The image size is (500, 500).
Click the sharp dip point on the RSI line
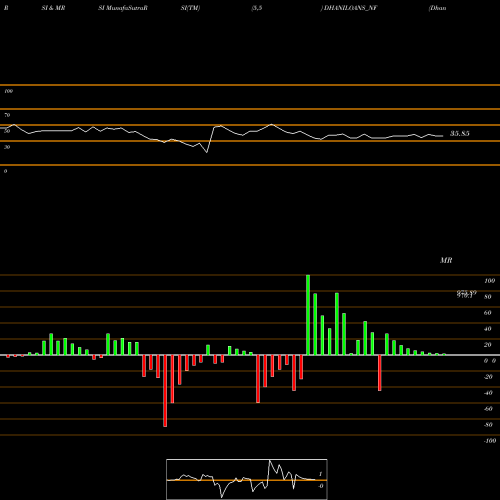tap(207, 152)
